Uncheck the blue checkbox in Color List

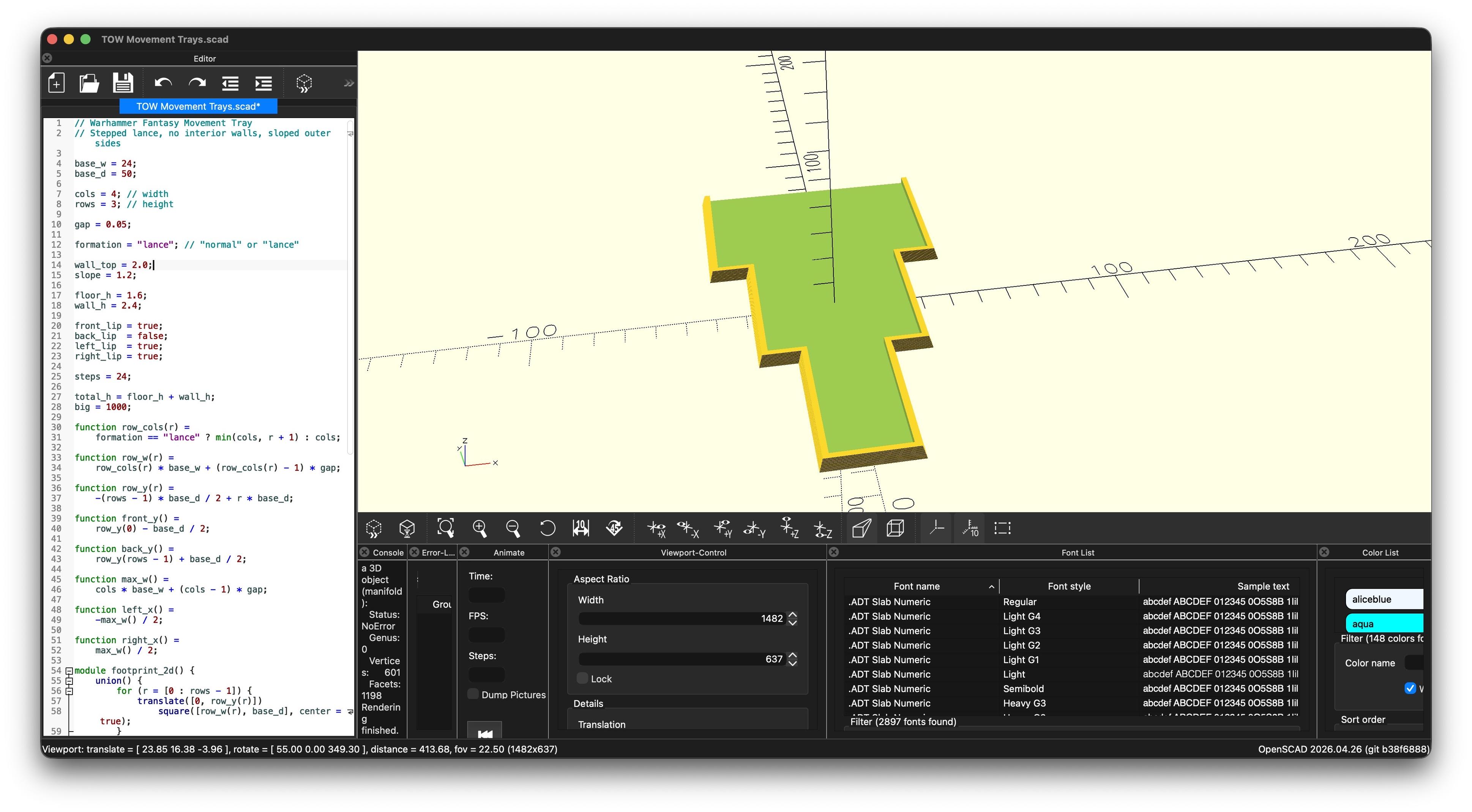point(1410,688)
